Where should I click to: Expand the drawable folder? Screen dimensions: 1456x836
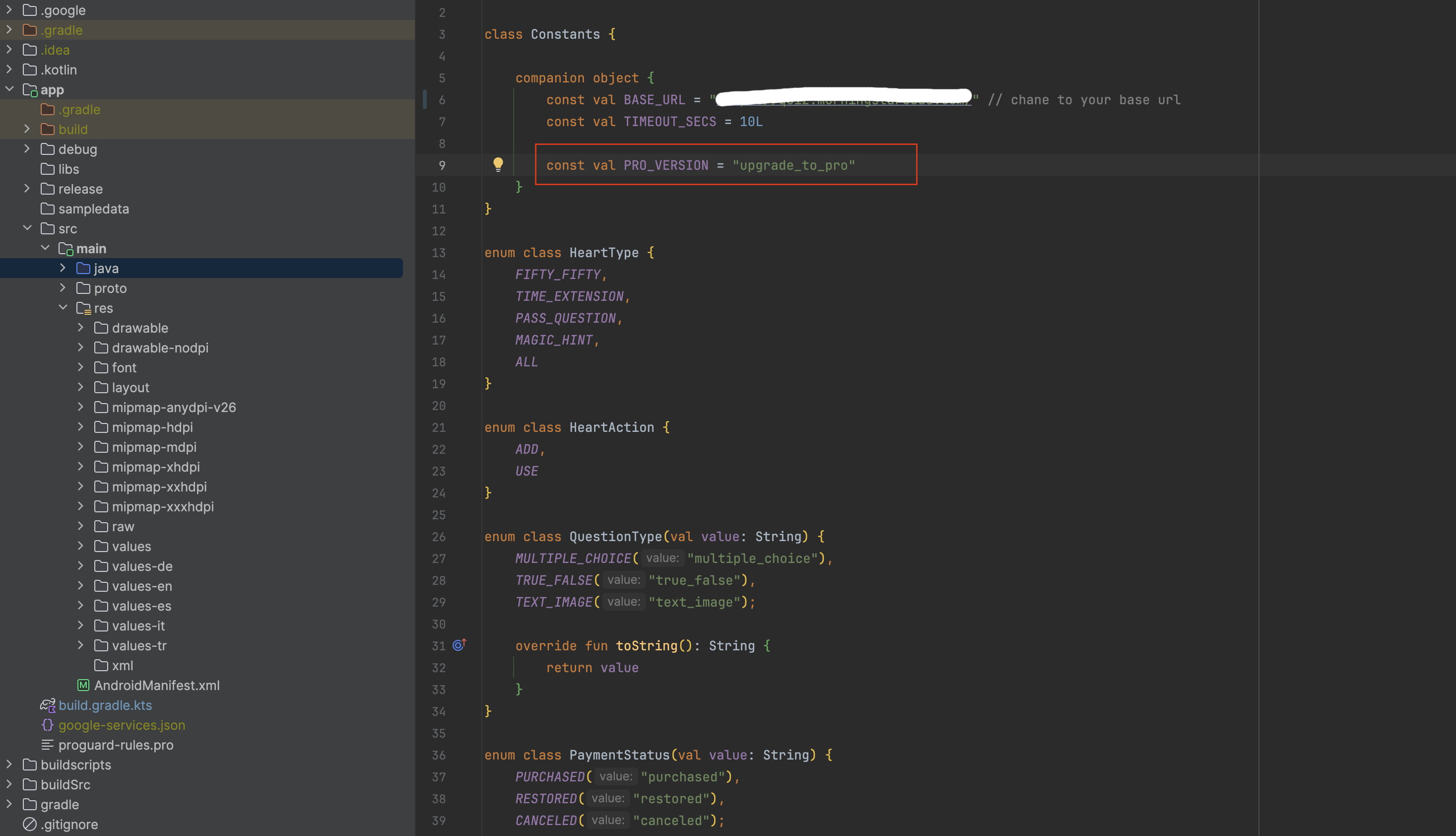point(81,328)
